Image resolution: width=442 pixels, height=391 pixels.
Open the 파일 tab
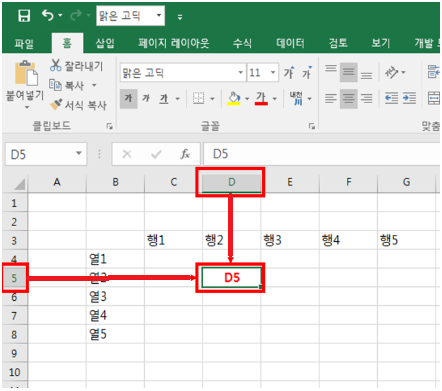tap(24, 43)
